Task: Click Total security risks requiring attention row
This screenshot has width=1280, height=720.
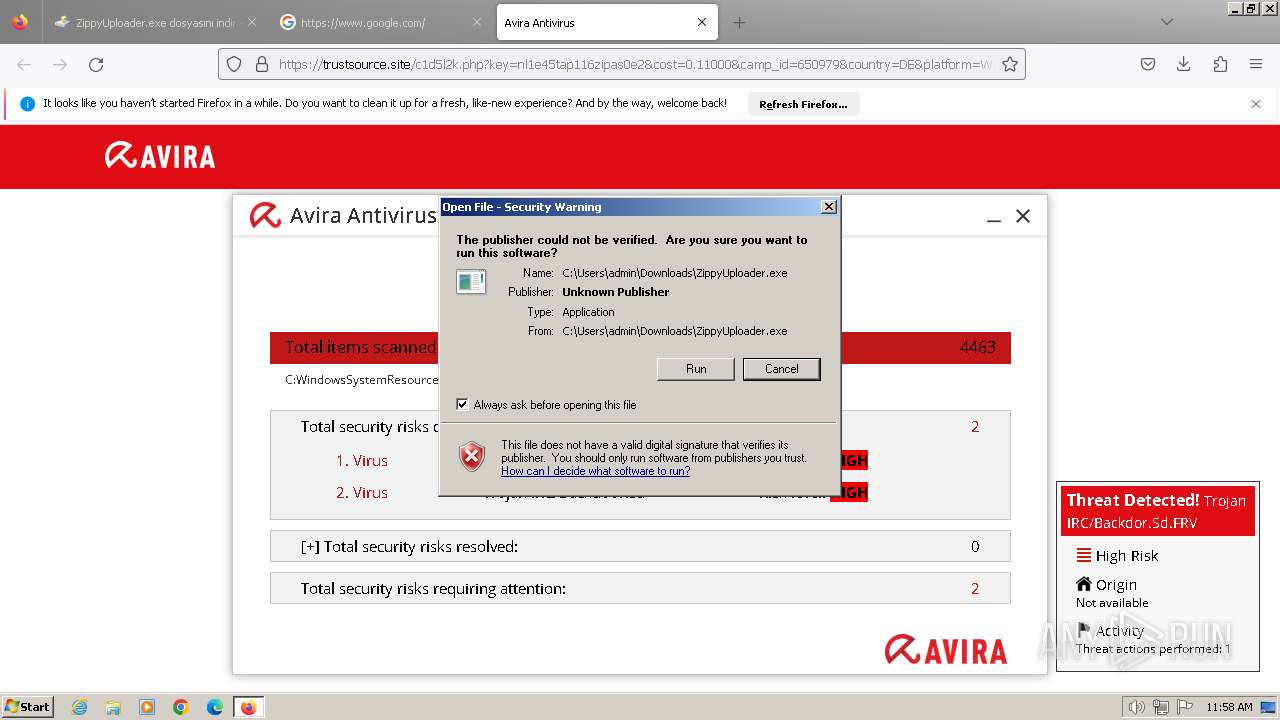Action: (x=640, y=588)
